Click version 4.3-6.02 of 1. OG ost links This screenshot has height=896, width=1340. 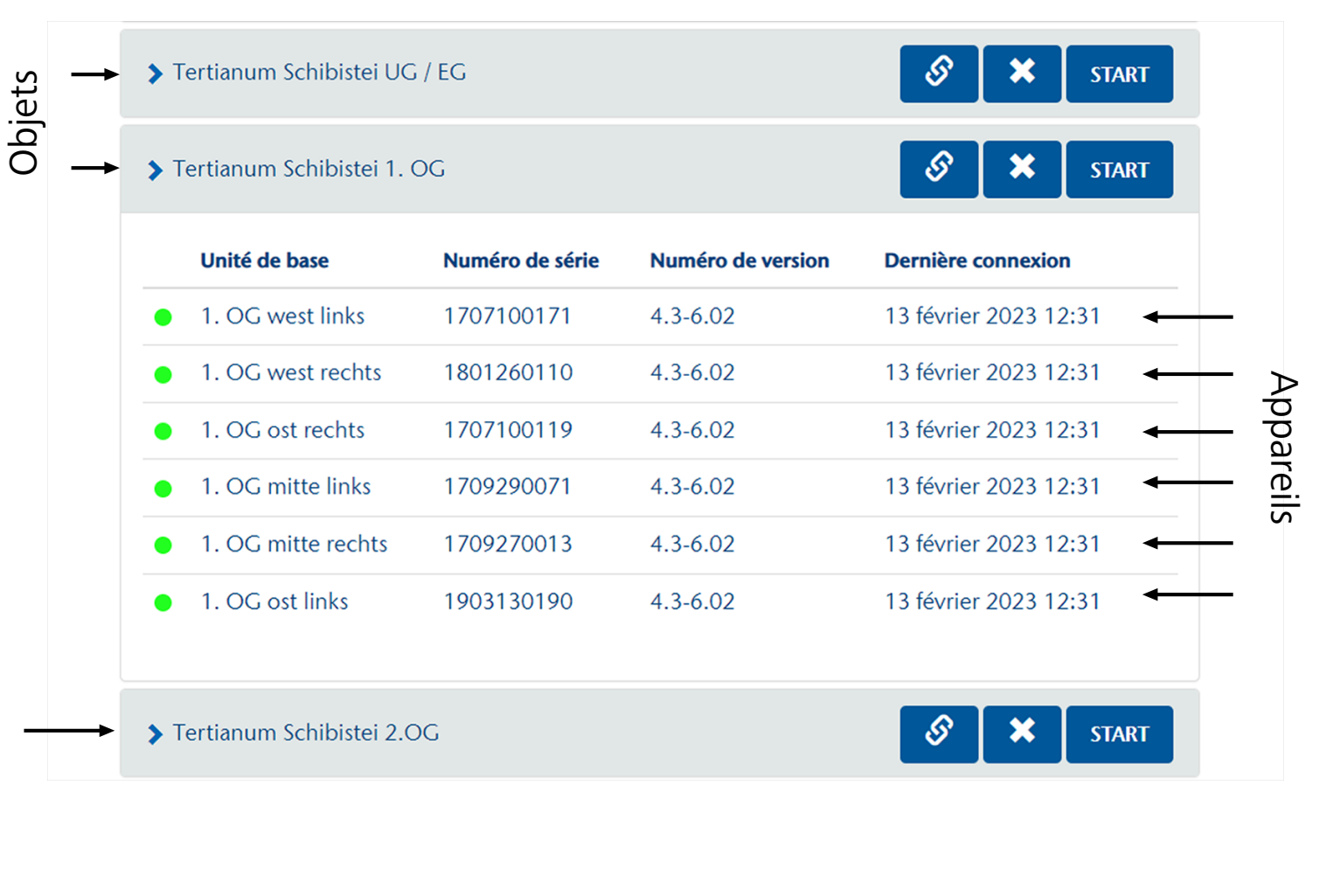coord(692,601)
